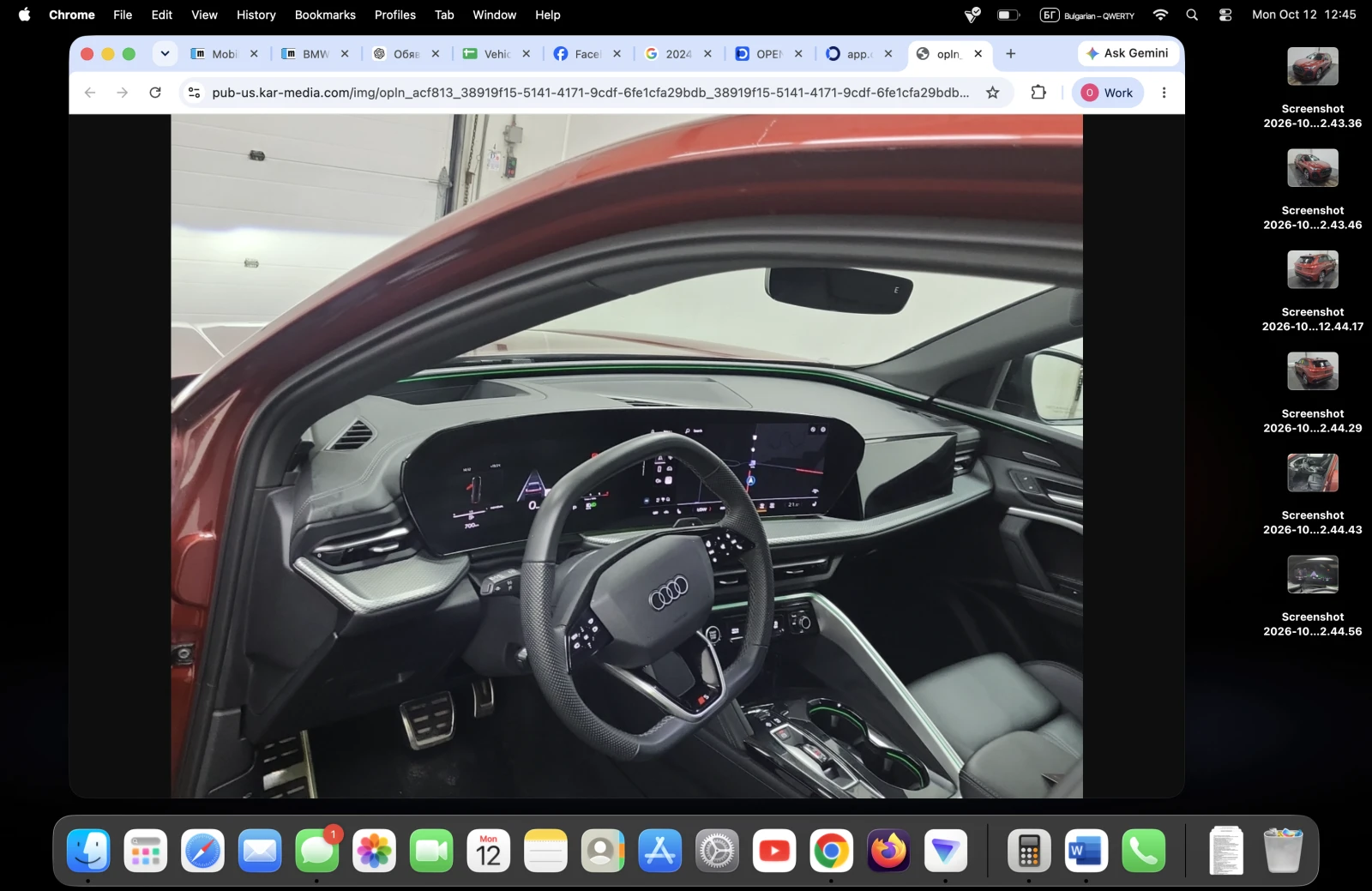Open App Store from the Dock
The image size is (1372, 891).
tap(660, 852)
